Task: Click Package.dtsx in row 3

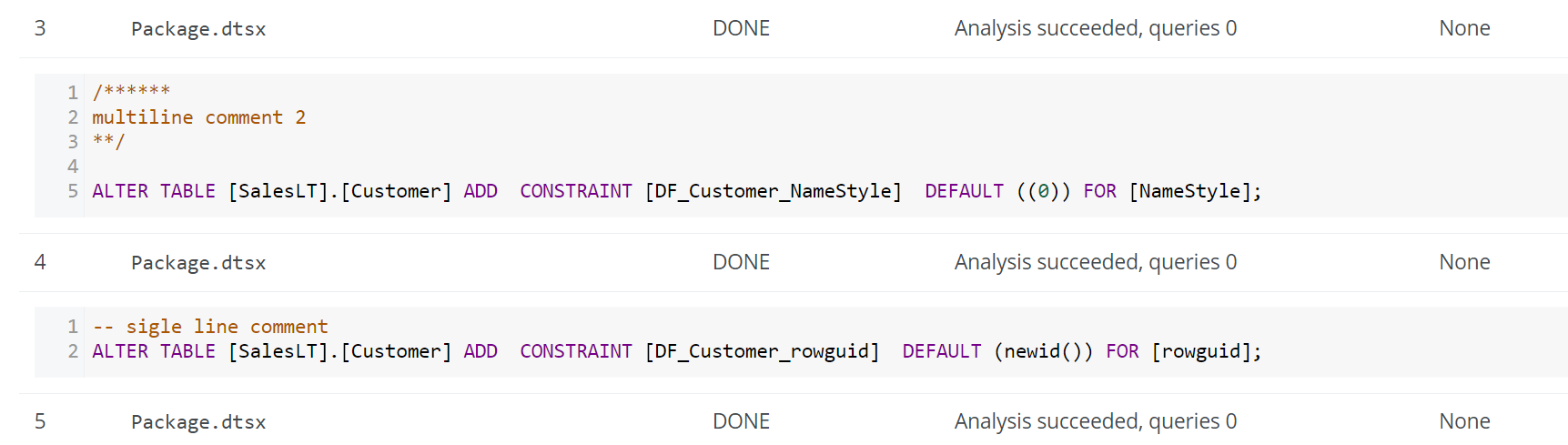Action: 198,29
